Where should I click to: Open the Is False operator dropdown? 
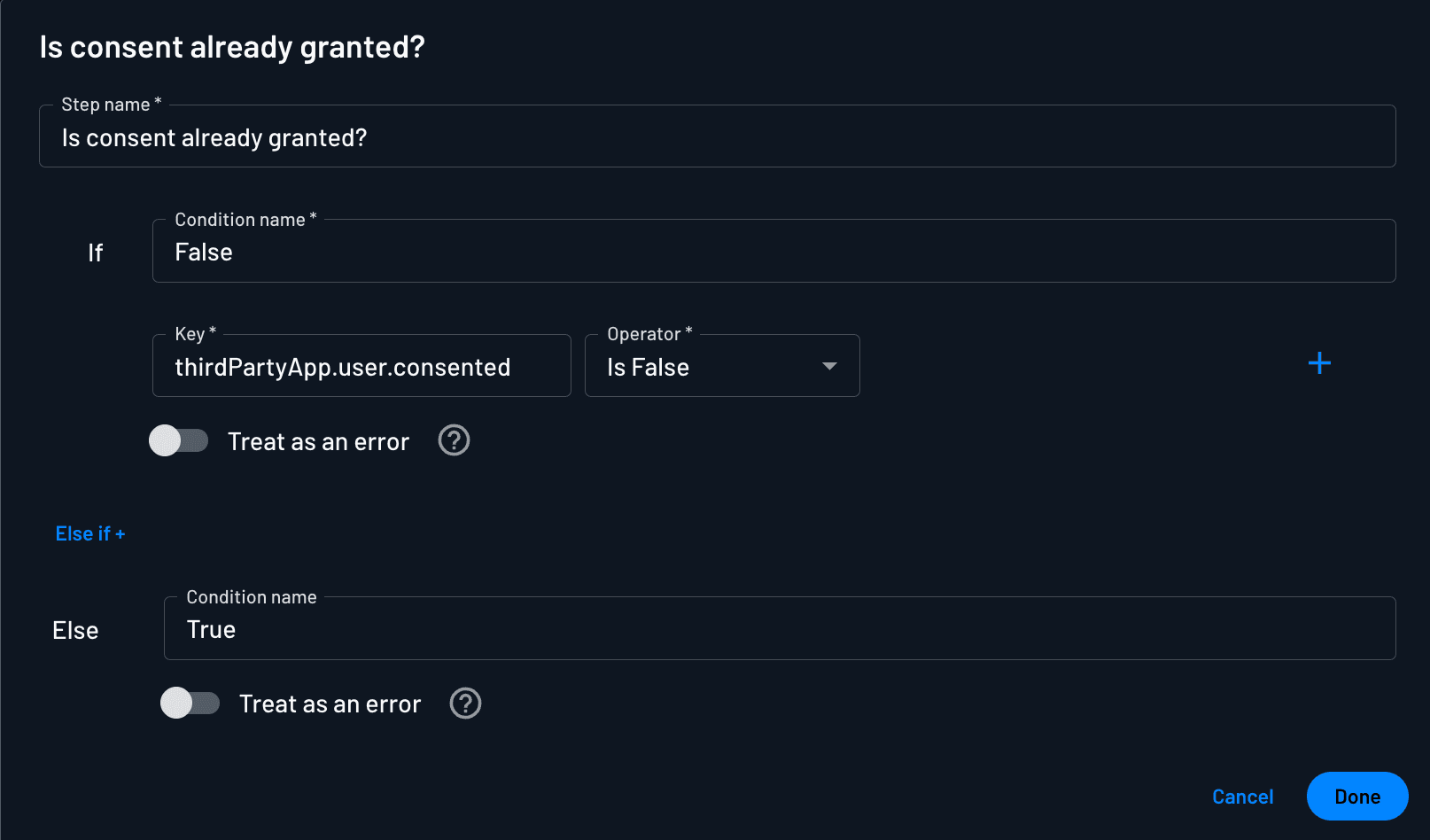tap(721, 365)
